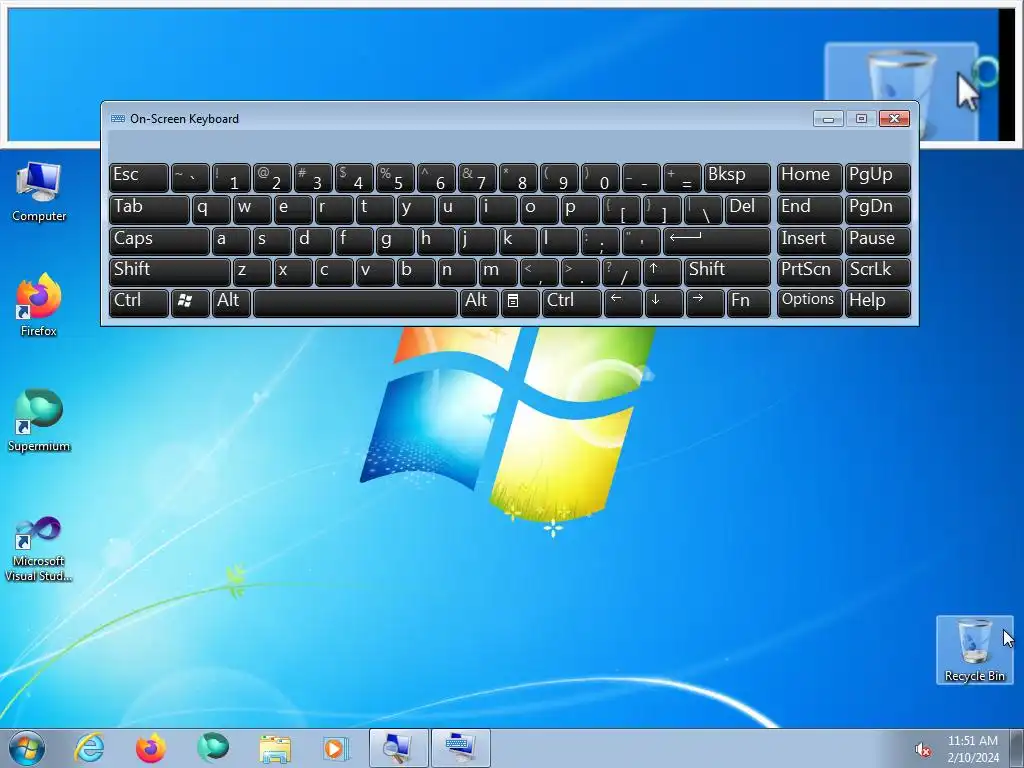Click the PrtScn key
The height and width of the screenshot is (768, 1024).
tap(809, 272)
